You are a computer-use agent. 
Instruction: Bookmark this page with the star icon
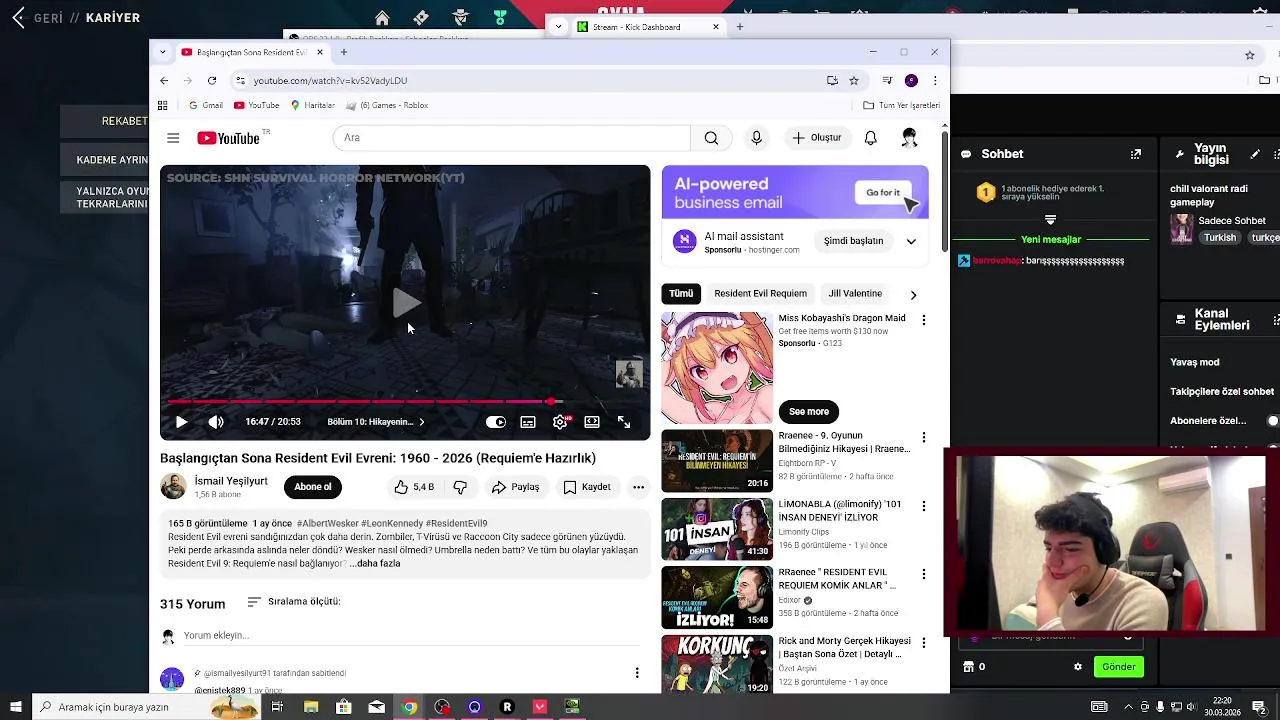pyautogui.click(x=854, y=81)
